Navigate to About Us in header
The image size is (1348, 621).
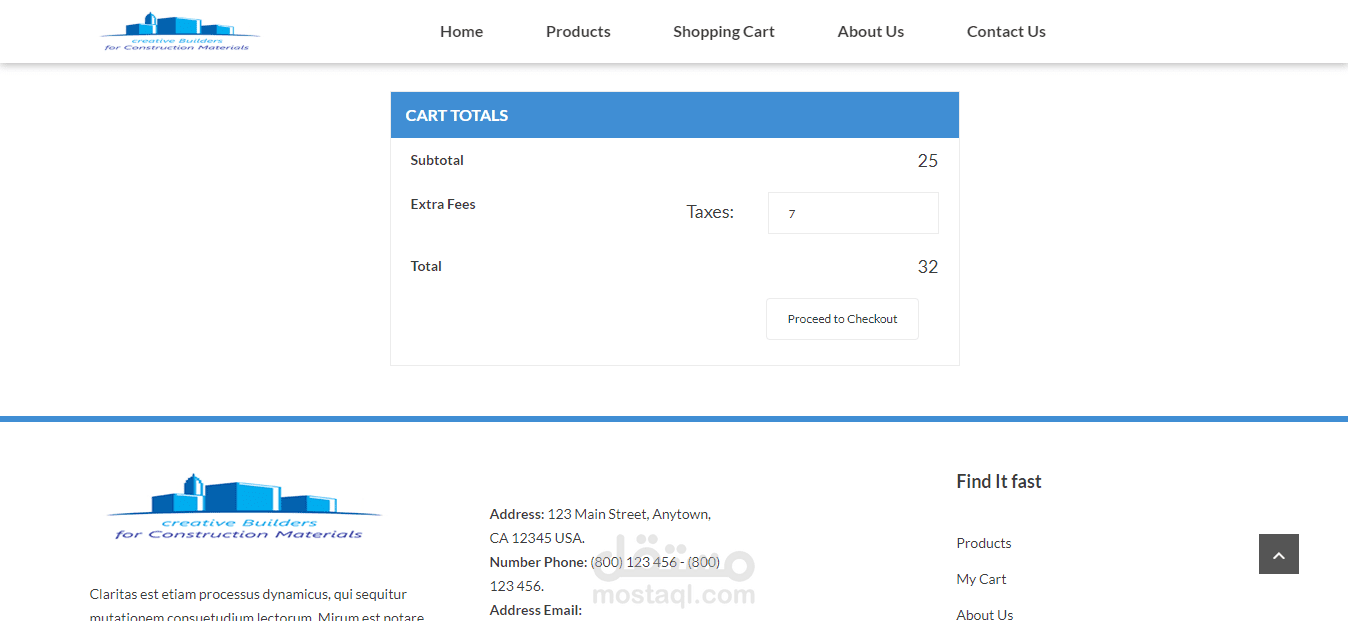tap(870, 32)
